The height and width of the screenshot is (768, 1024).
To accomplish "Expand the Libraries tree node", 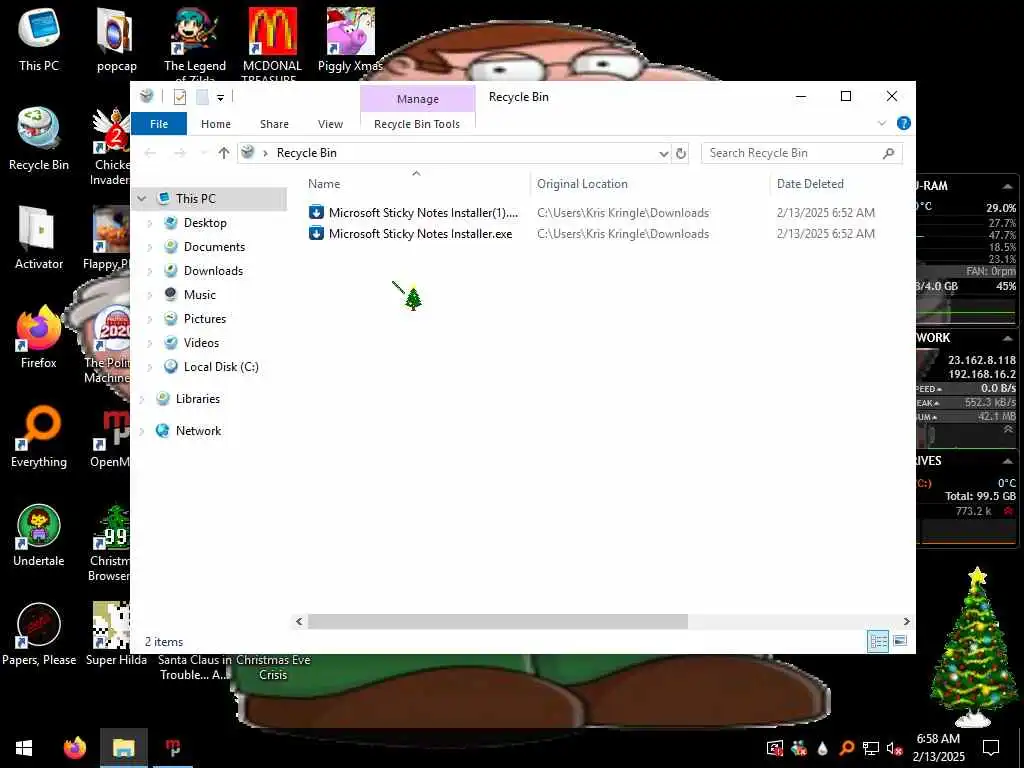I will 142,399.
